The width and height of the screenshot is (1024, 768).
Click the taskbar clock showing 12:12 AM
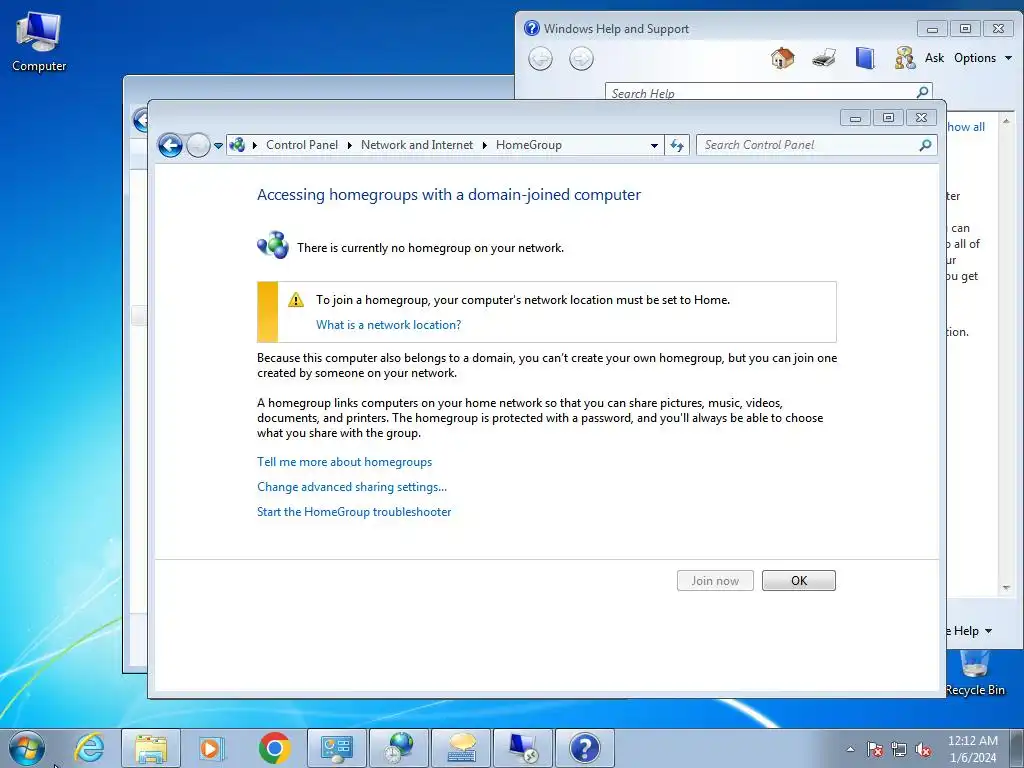972,749
